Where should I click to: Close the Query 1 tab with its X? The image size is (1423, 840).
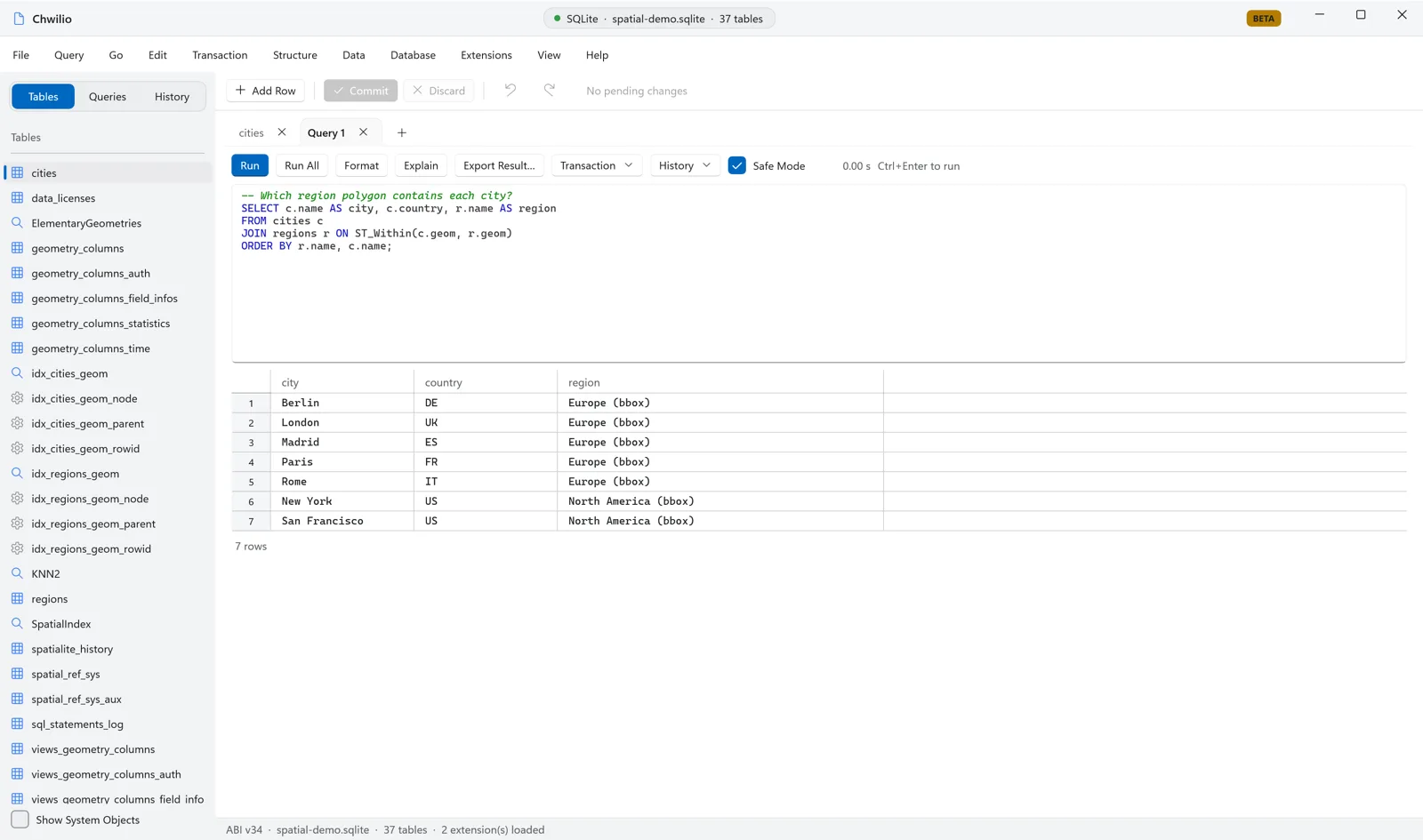[x=364, y=132]
